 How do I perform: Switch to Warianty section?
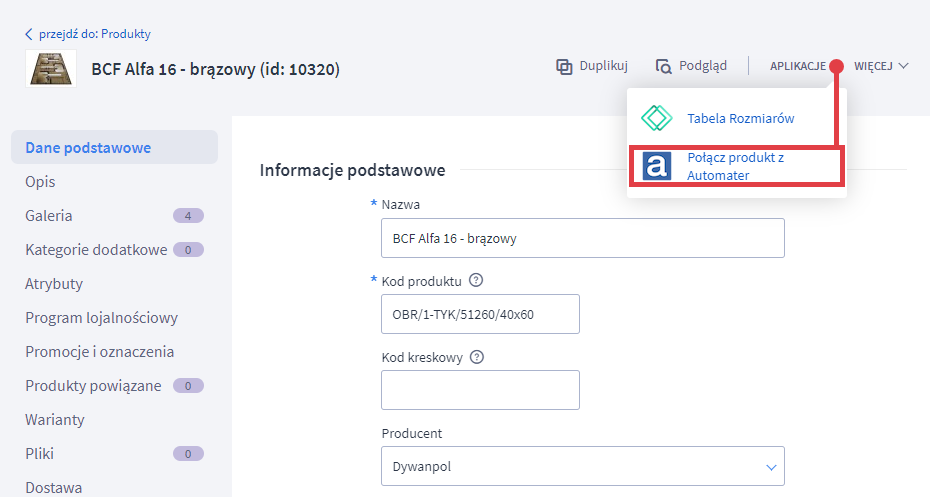[x=55, y=419]
